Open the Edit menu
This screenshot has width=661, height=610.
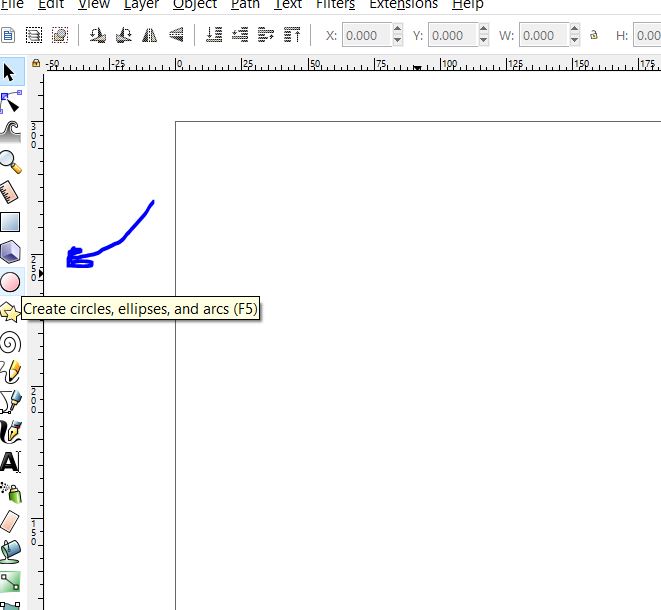(x=51, y=4)
